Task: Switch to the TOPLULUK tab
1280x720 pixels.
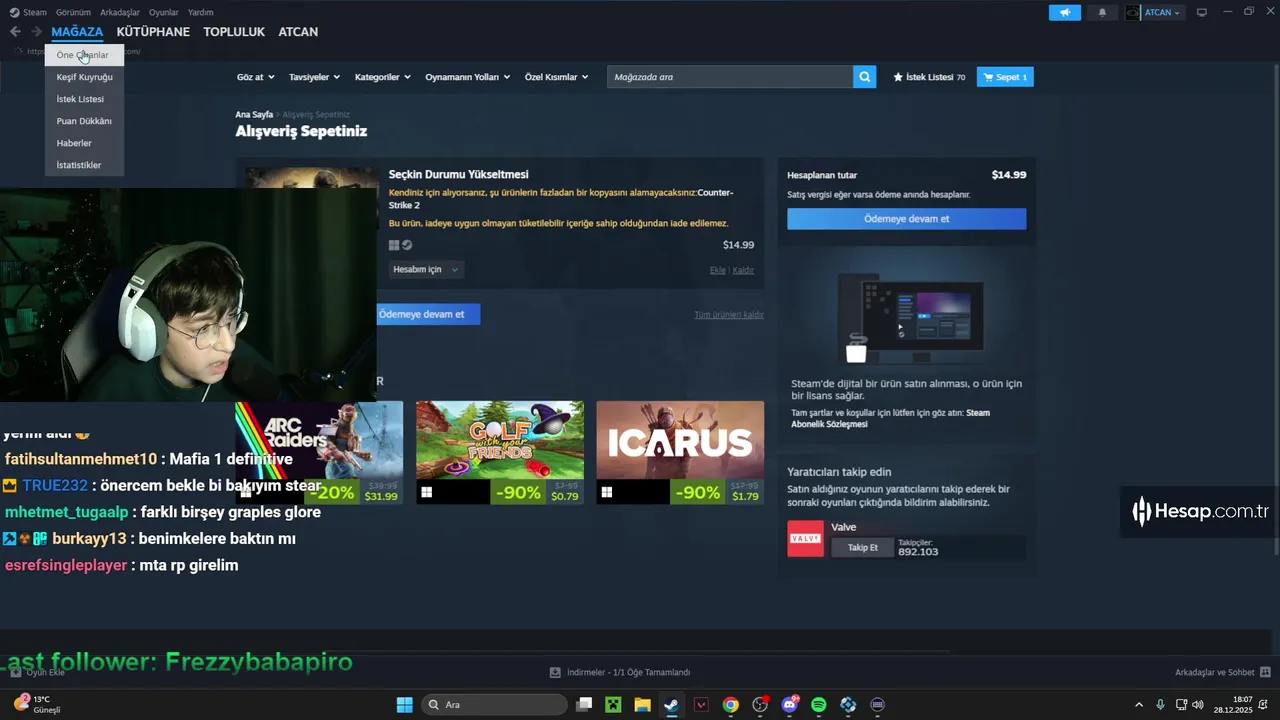Action: tap(234, 32)
